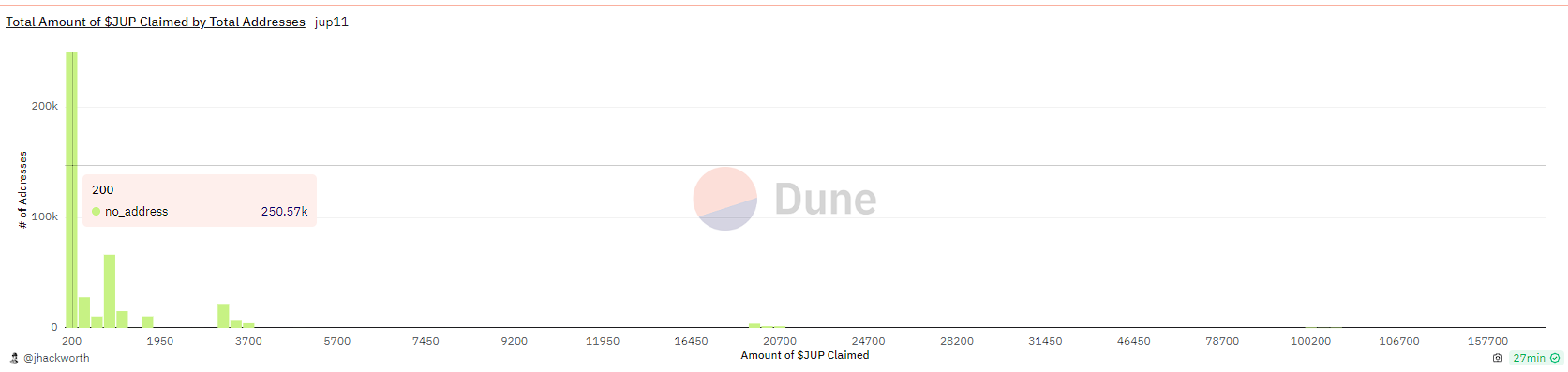Click the no_address series green dot

96,212
